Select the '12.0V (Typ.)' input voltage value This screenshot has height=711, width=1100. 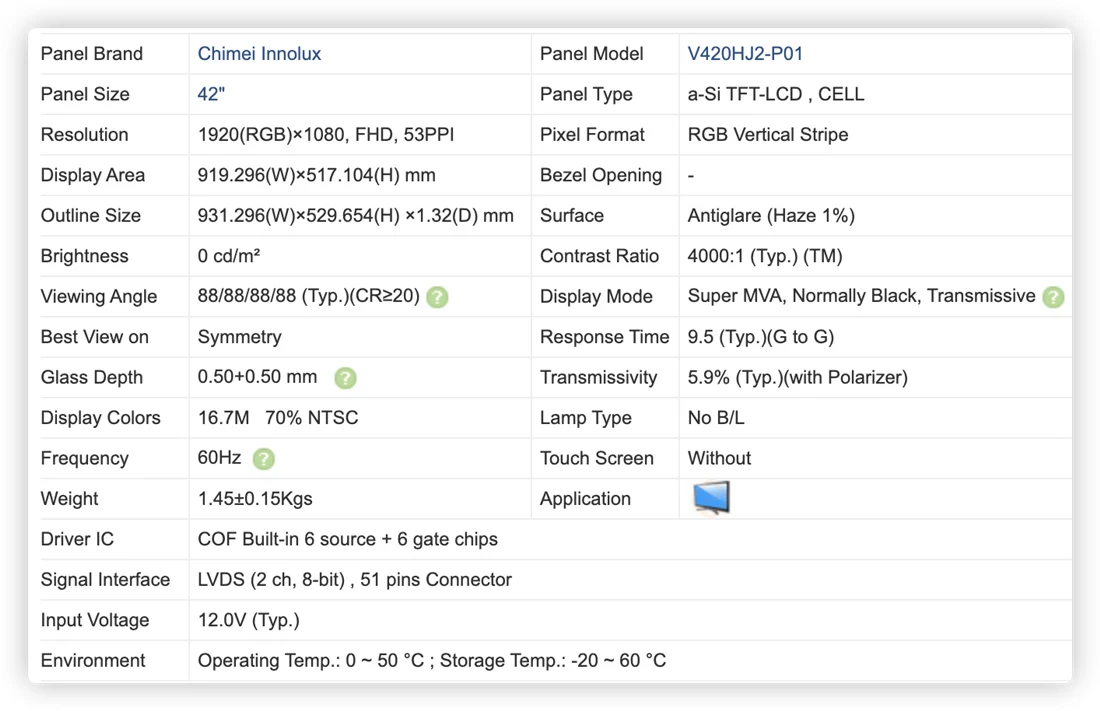click(248, 620)
